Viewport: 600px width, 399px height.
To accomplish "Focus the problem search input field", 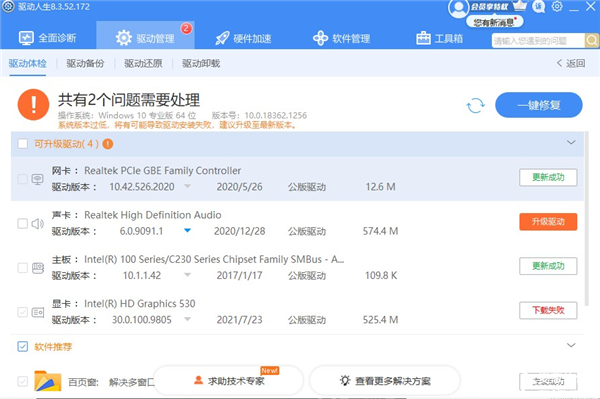I will [538, 41].
